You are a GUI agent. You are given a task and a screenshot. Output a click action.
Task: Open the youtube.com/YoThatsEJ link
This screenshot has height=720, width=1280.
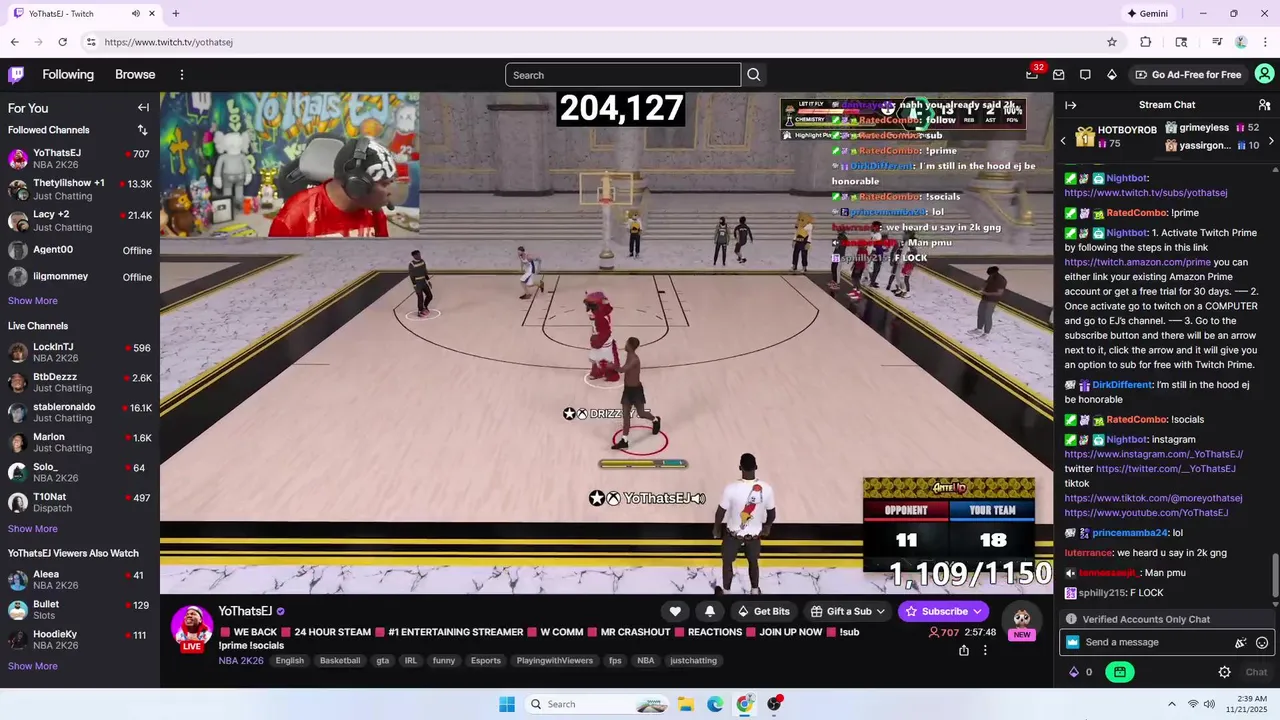pyautogui.click(x=1146, y=513)
